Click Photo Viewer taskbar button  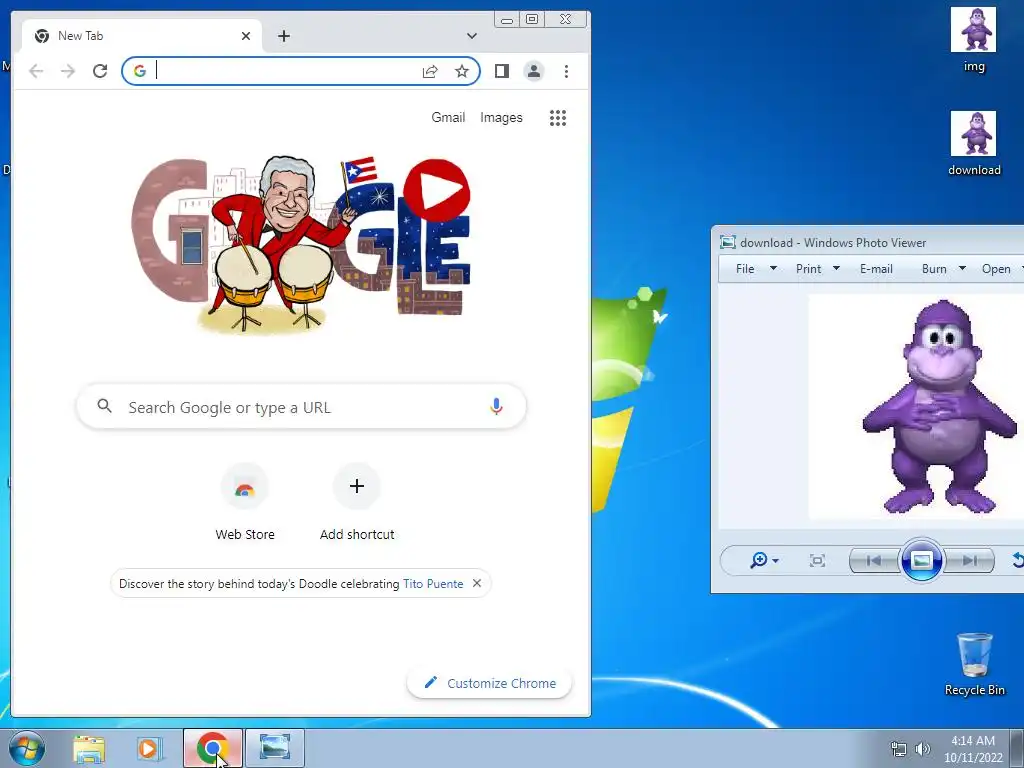coord(275,748)
